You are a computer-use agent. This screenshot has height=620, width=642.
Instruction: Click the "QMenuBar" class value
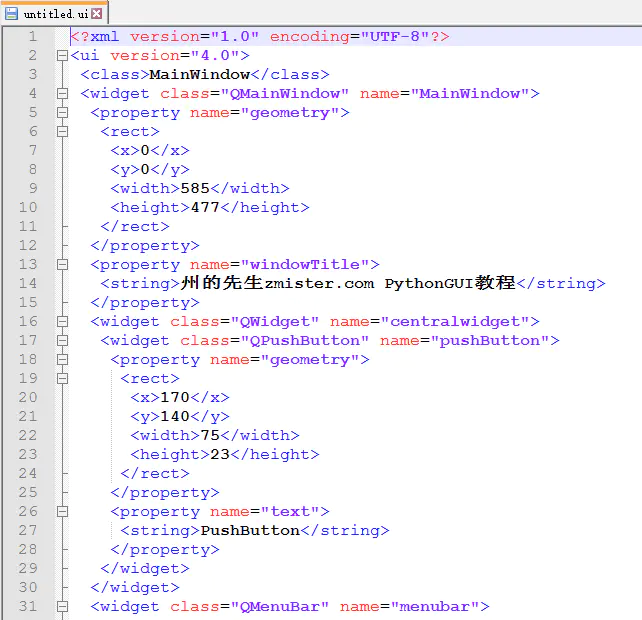point(280,606)
